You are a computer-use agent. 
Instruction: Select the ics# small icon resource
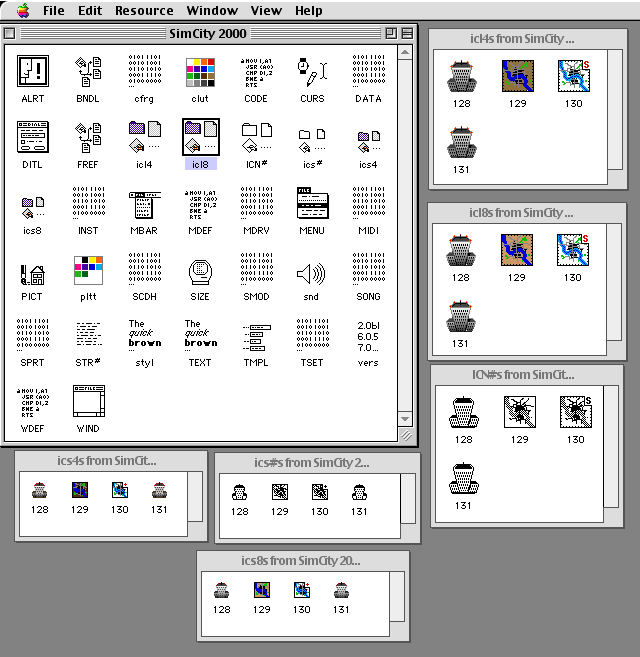(312, 141)
